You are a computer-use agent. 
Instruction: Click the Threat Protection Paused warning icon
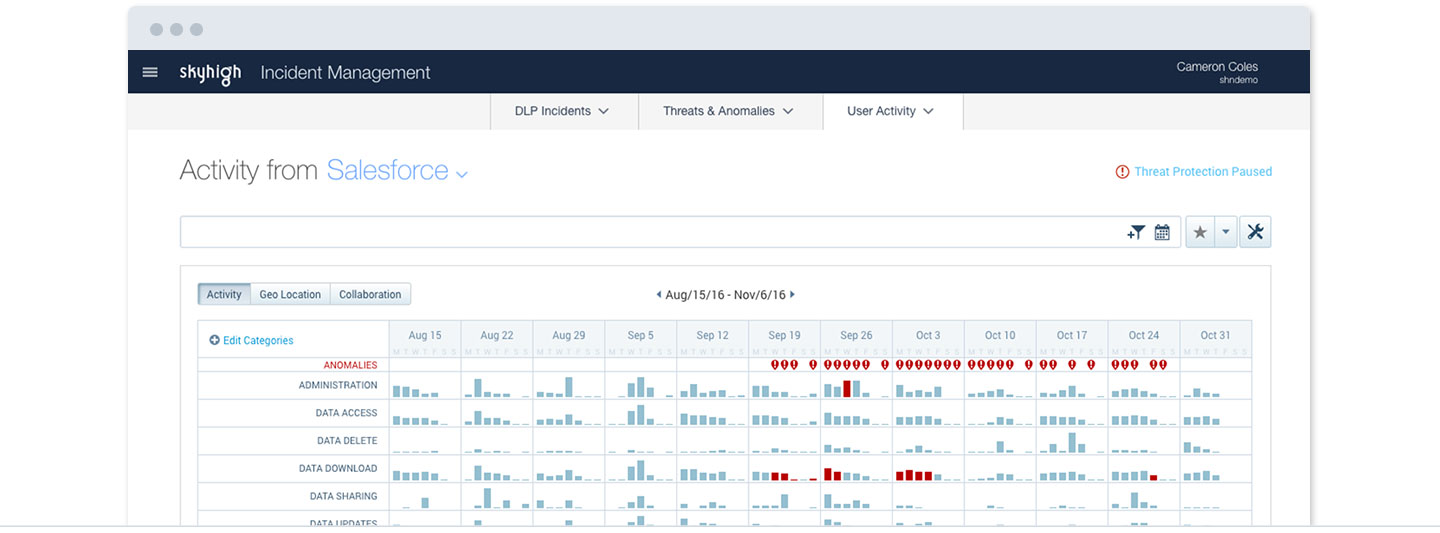pos(1122,172)
